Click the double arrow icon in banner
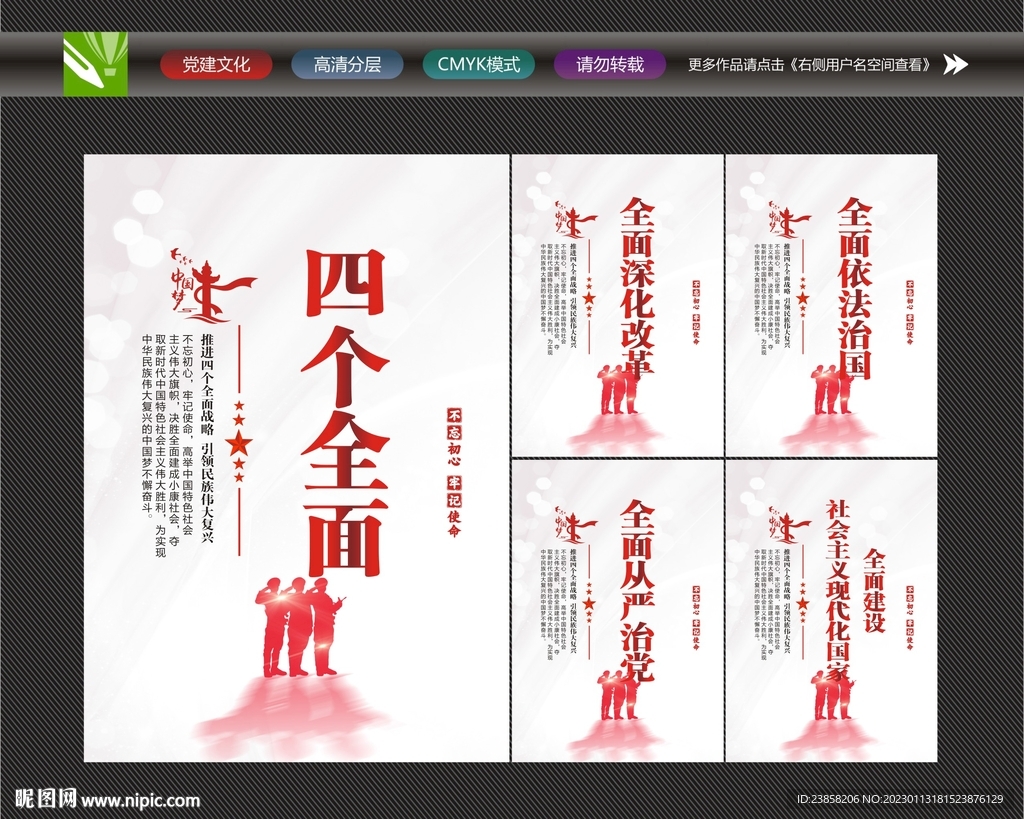The width and height of the screenshot is (1024, 819). 956,65
